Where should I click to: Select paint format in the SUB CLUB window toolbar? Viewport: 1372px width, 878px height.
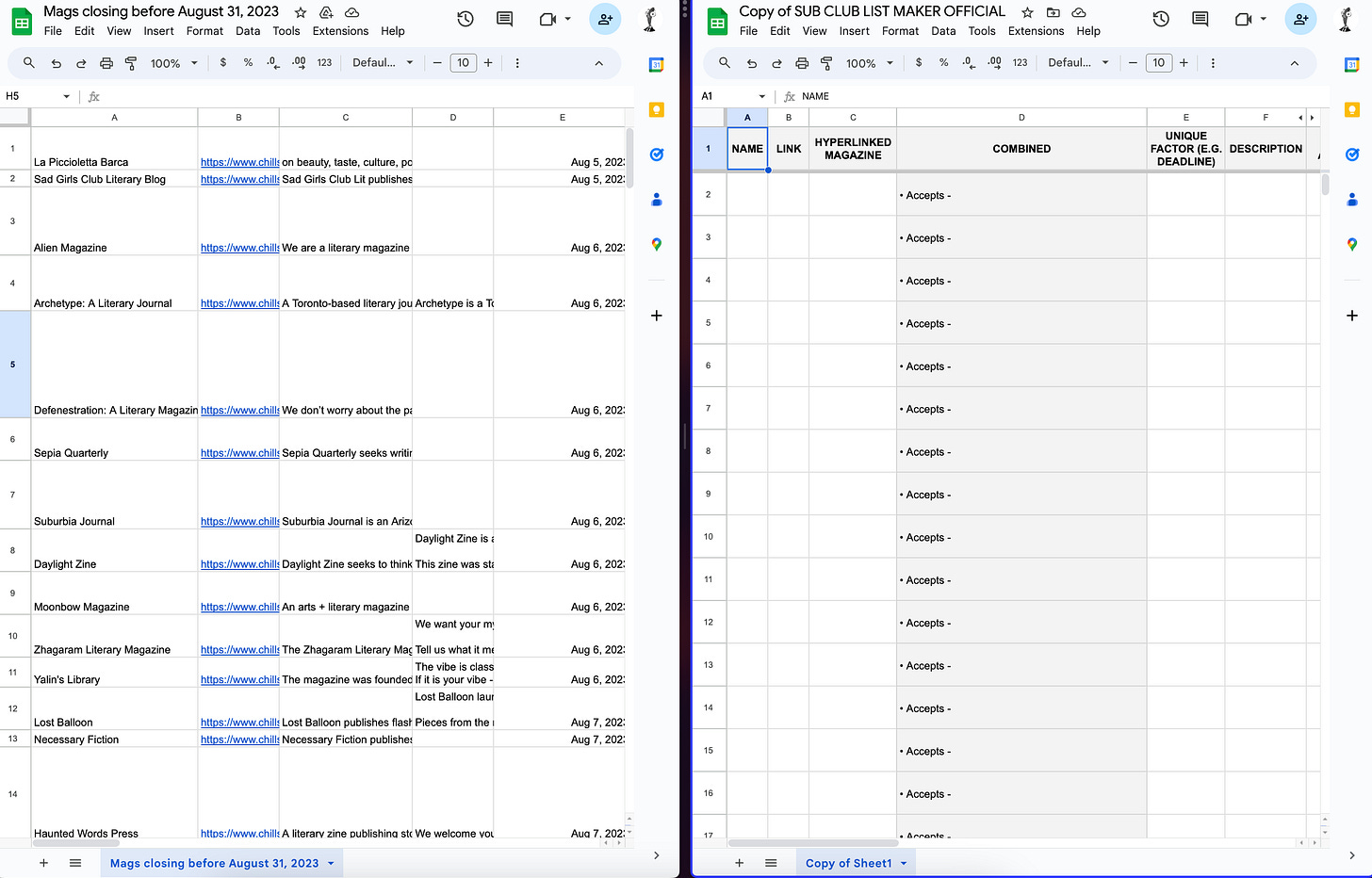click(826, 63)
